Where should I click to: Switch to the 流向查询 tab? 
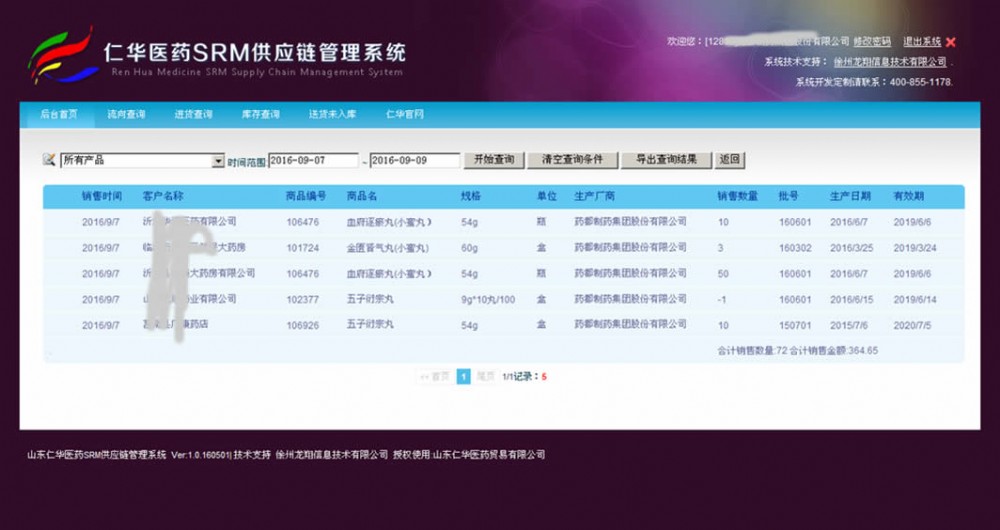tap(126, 115)
